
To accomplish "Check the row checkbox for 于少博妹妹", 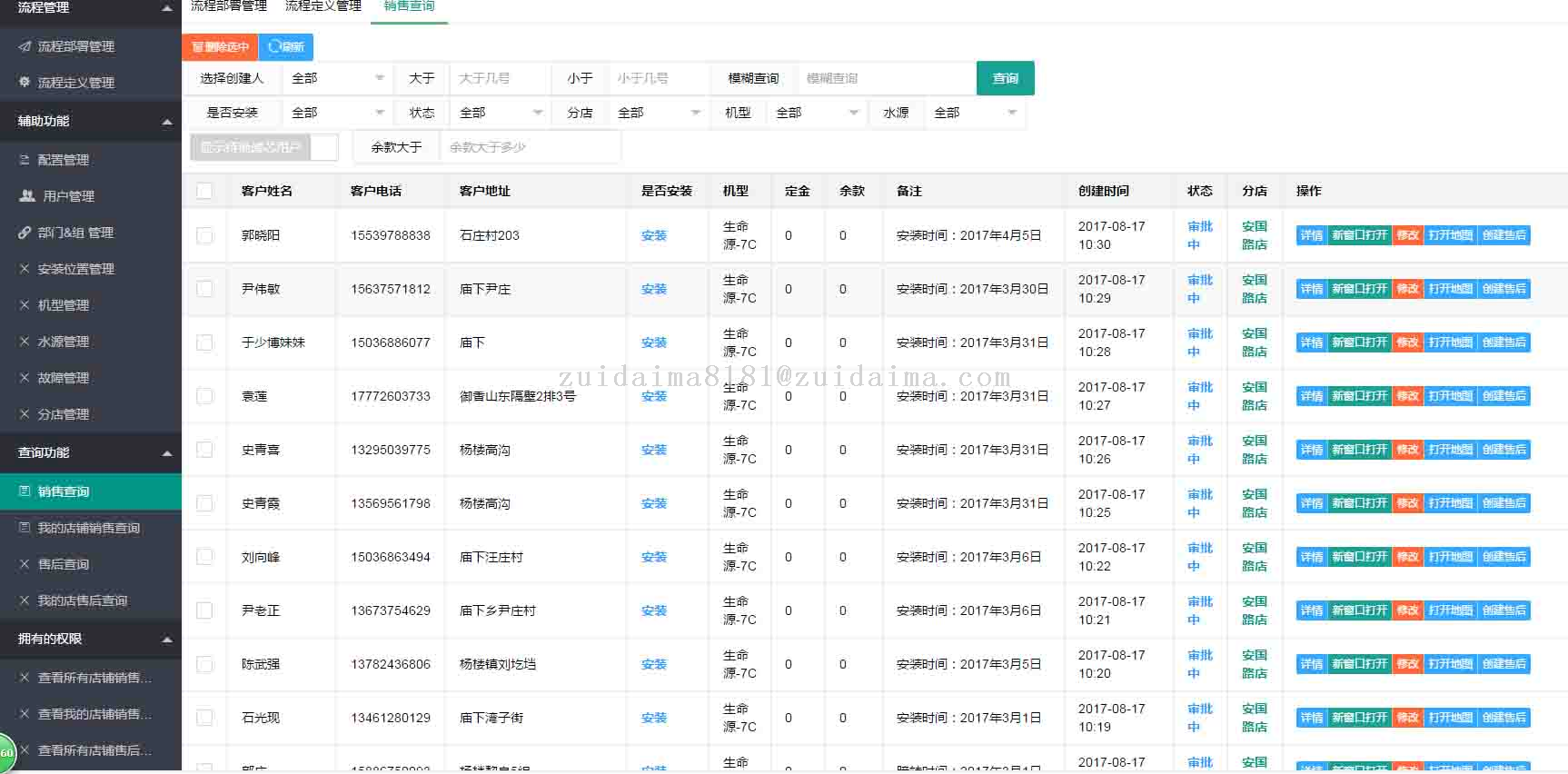I will point(204,342).
